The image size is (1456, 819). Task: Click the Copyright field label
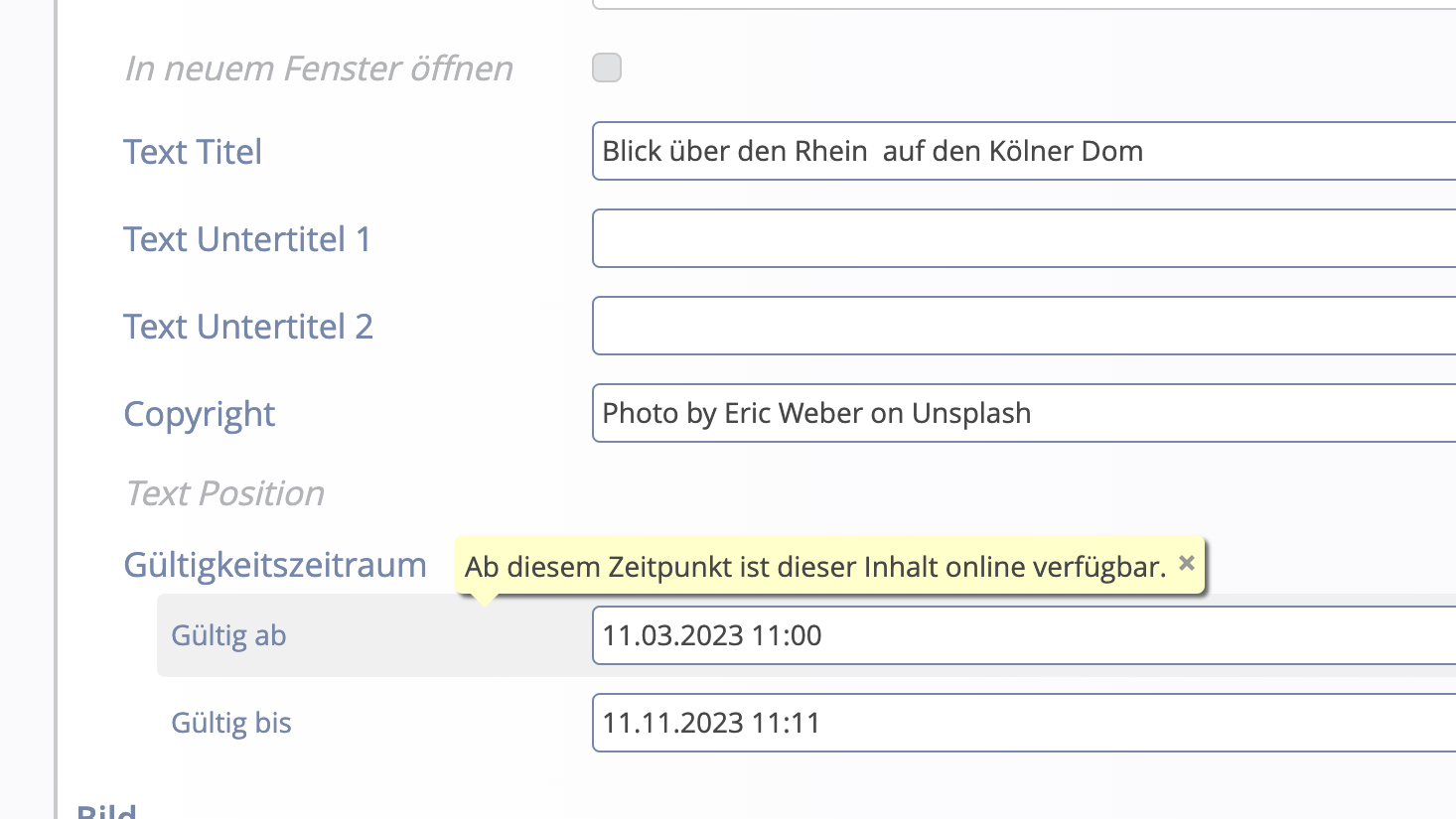point(199,413)
